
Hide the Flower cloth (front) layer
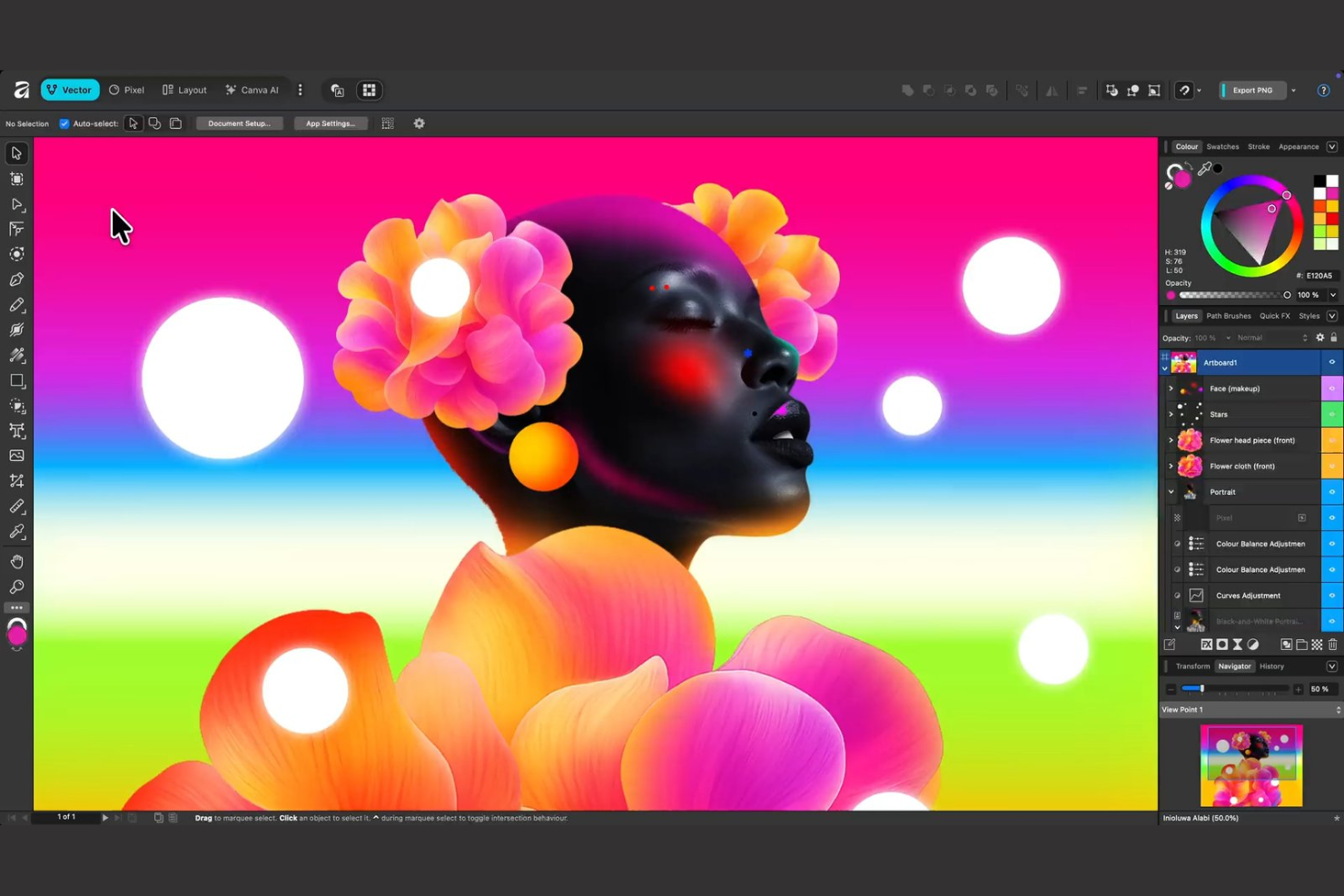tap(1332, 466)
